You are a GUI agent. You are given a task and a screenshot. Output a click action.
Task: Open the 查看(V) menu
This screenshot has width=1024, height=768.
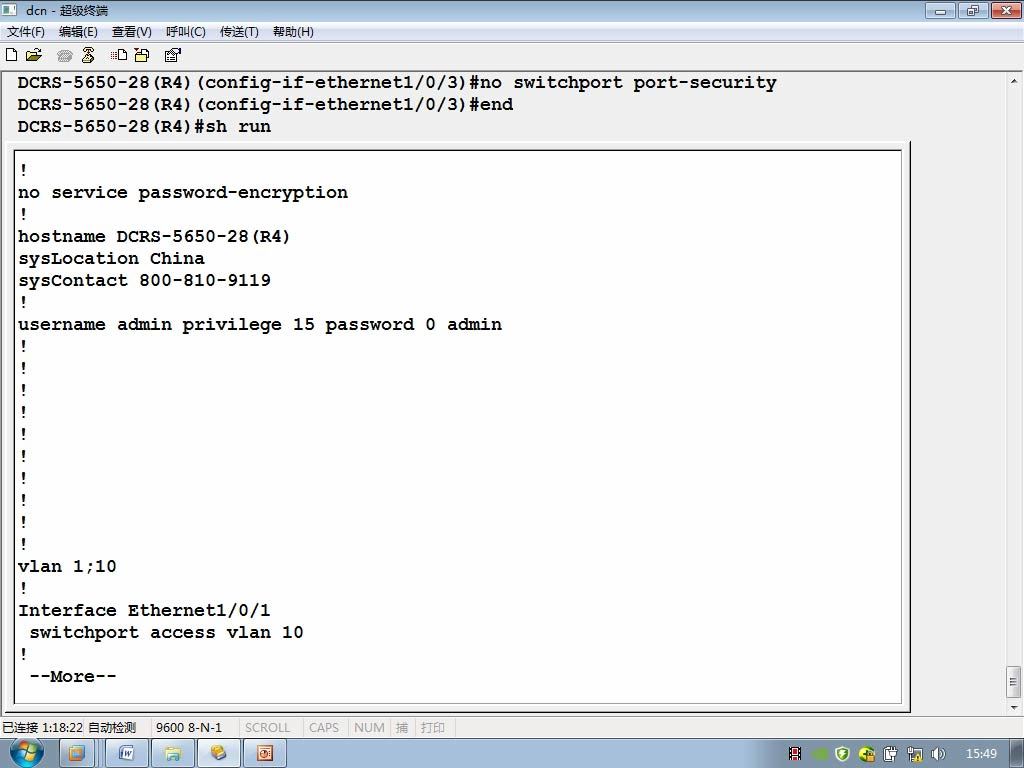(131, 31)
